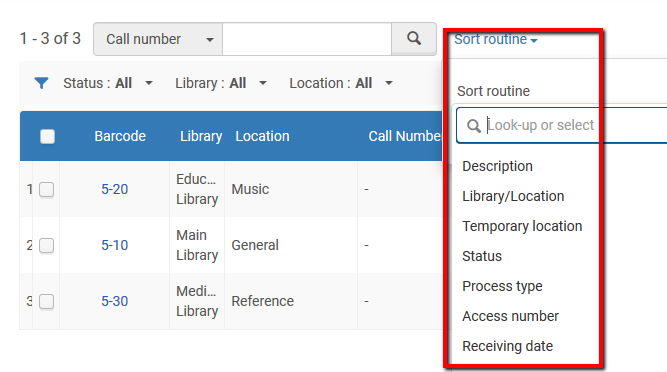Viewport: 667px width, 372px height.
Task: Check the box for barcode 5-30 row
Action: click(x=46, y=301)
